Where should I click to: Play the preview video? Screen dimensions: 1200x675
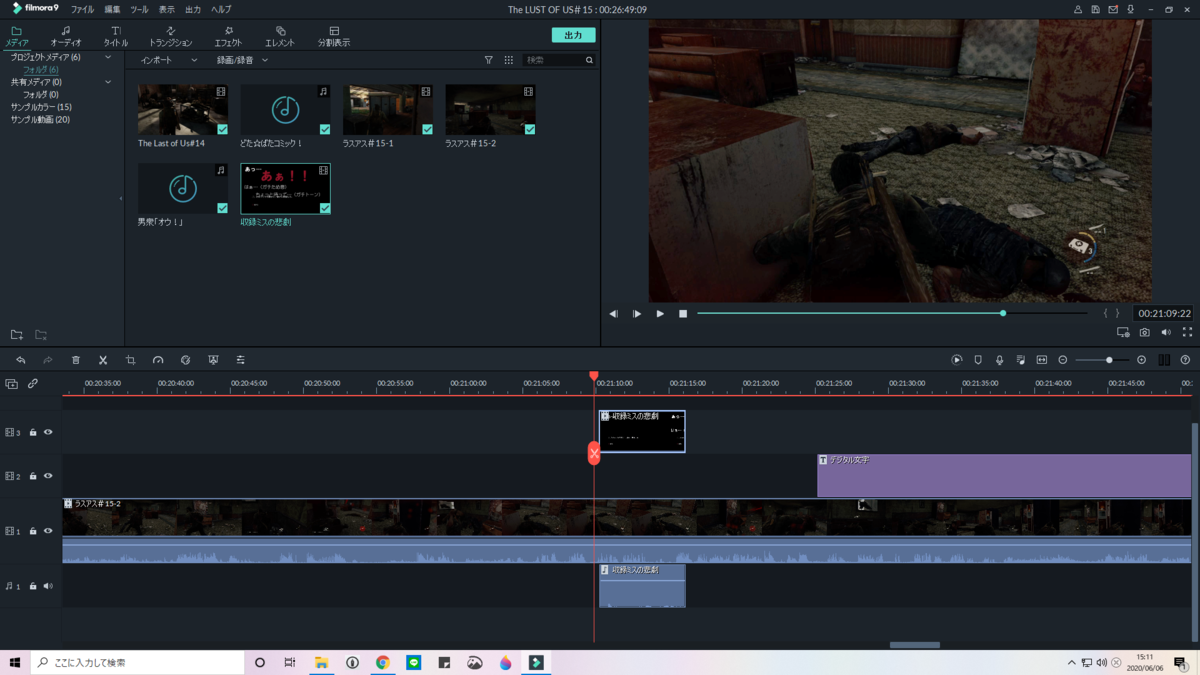[660, 314]
